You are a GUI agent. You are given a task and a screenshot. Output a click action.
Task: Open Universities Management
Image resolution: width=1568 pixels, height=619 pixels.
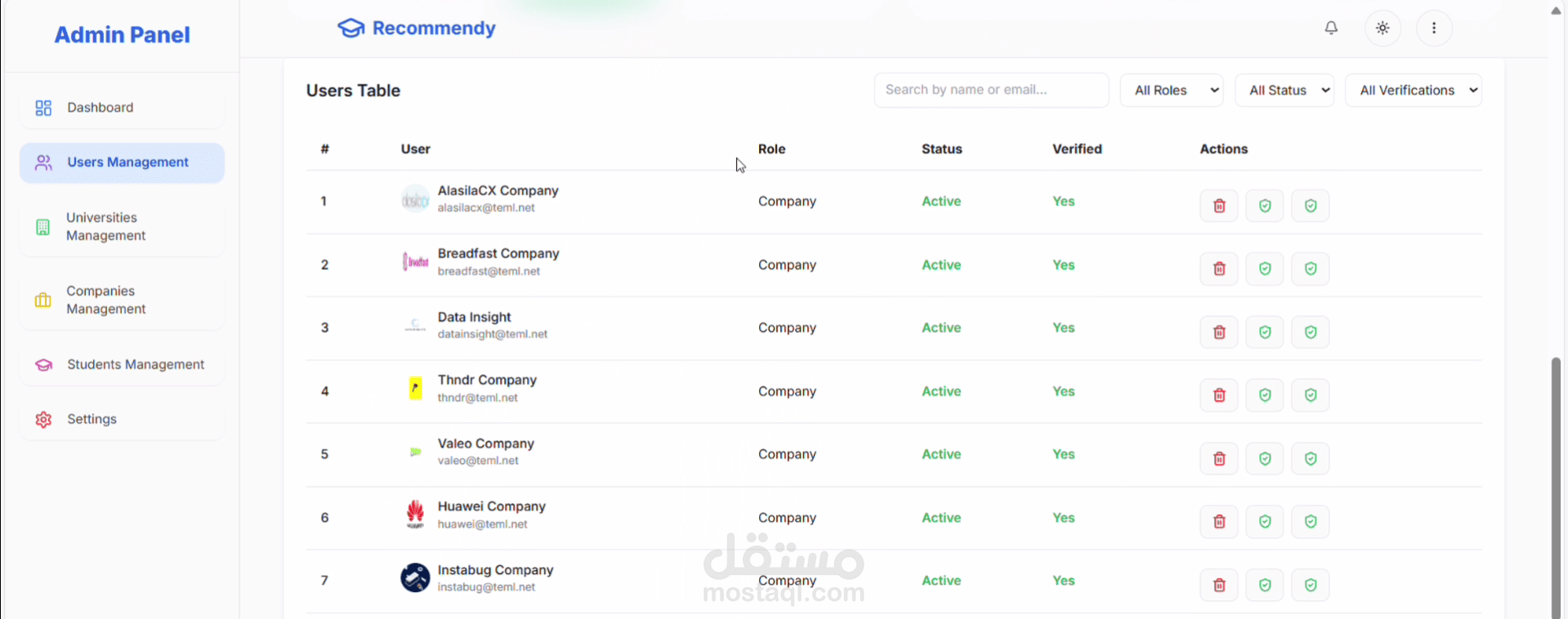click(122, 227)
